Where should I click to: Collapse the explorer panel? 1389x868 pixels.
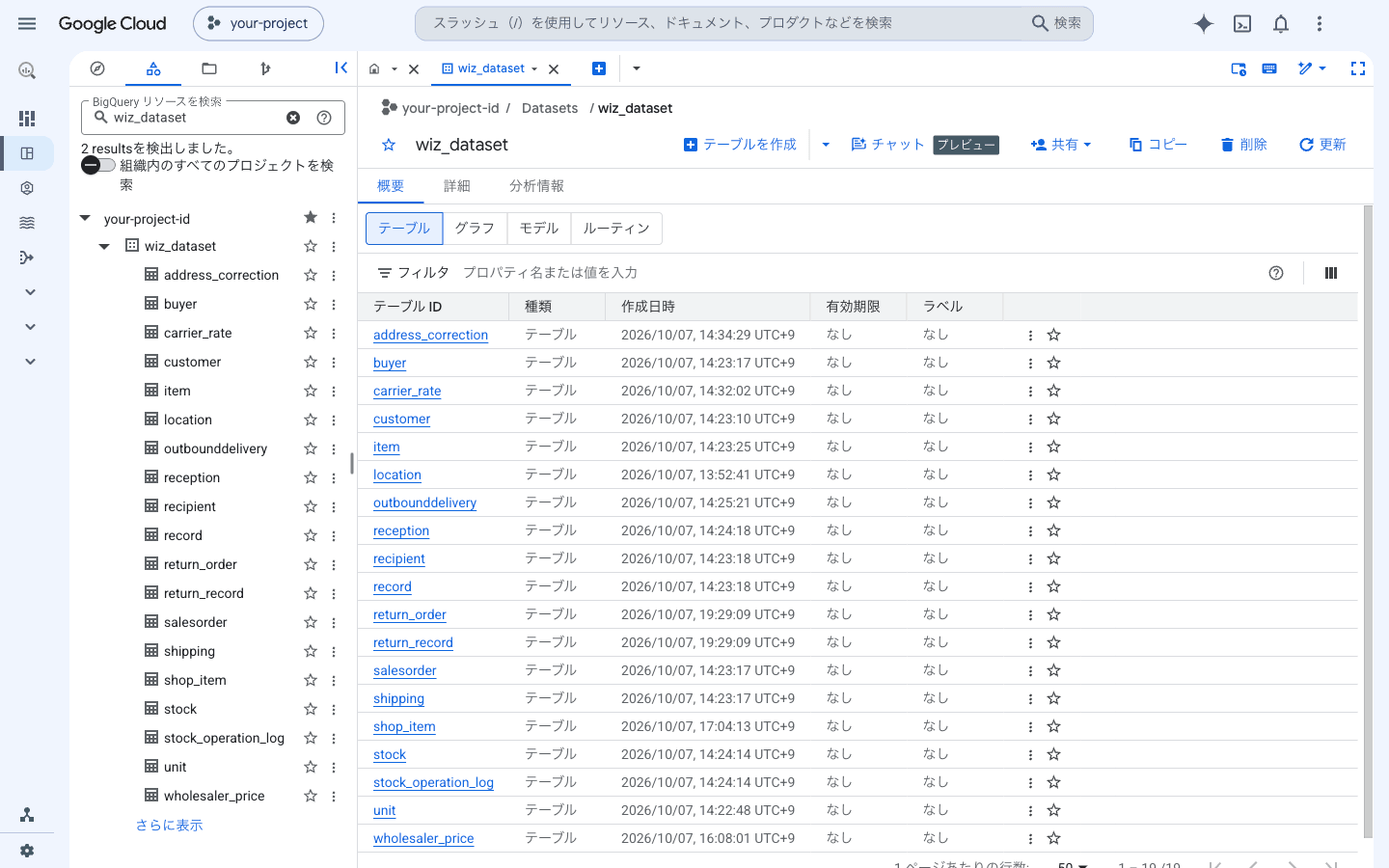coord(340,68)
